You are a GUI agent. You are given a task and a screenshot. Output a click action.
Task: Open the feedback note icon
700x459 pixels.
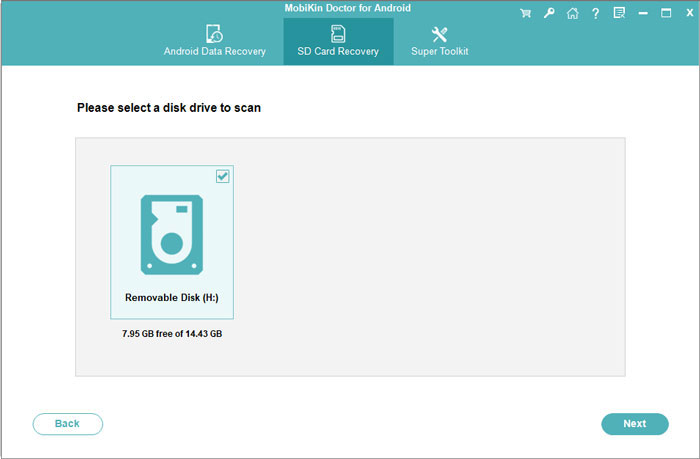619,13
